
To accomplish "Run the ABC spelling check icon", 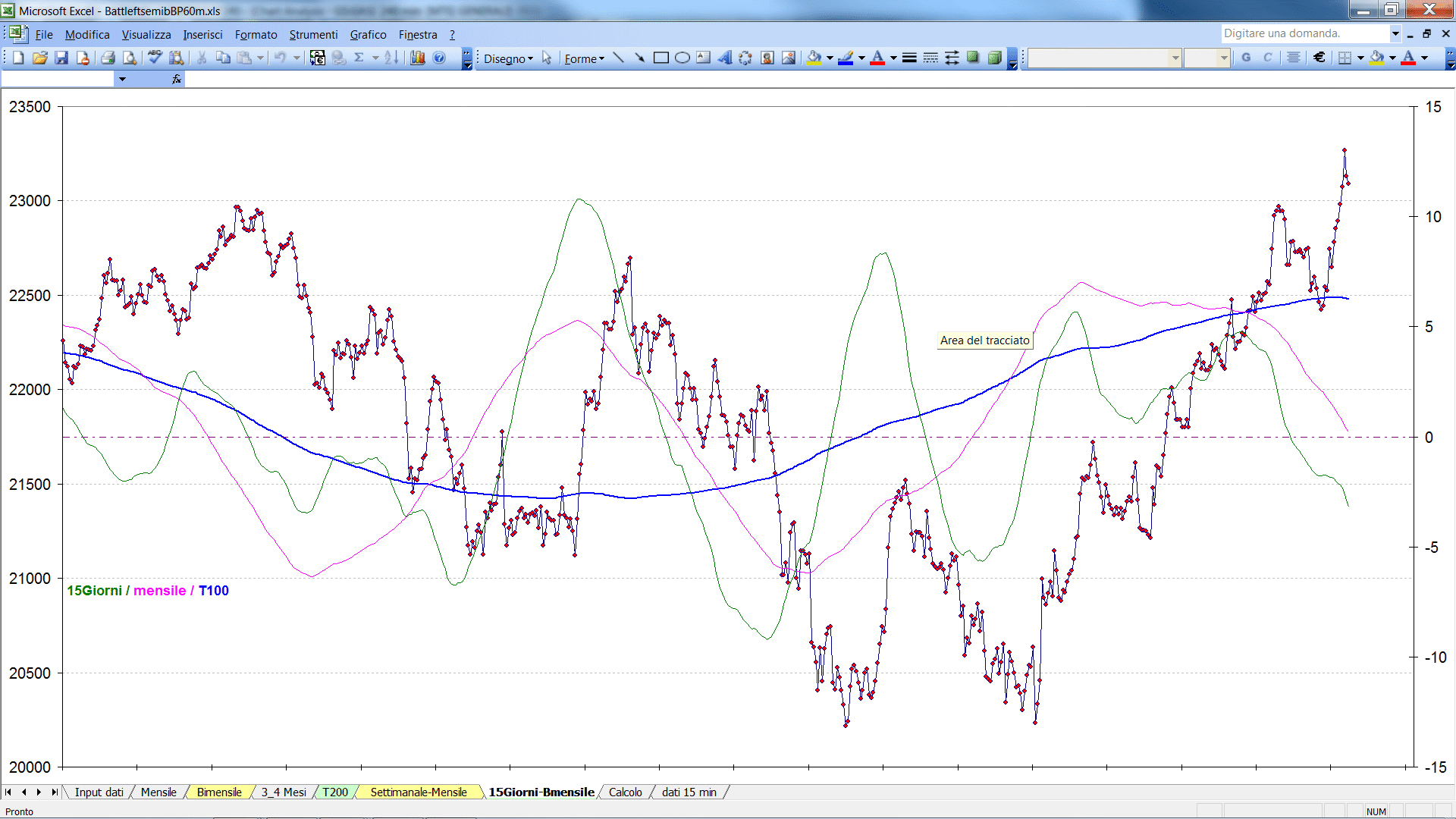I will point(155,58).
